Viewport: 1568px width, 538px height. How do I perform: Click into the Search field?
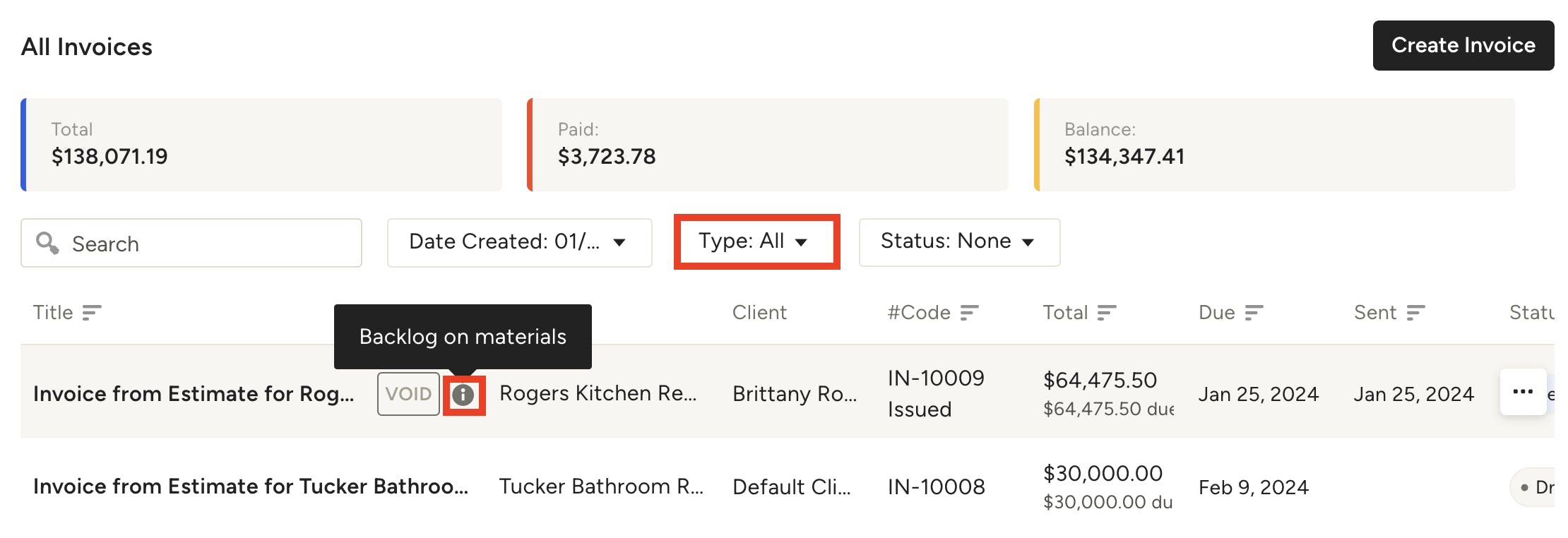pos(191,243)
